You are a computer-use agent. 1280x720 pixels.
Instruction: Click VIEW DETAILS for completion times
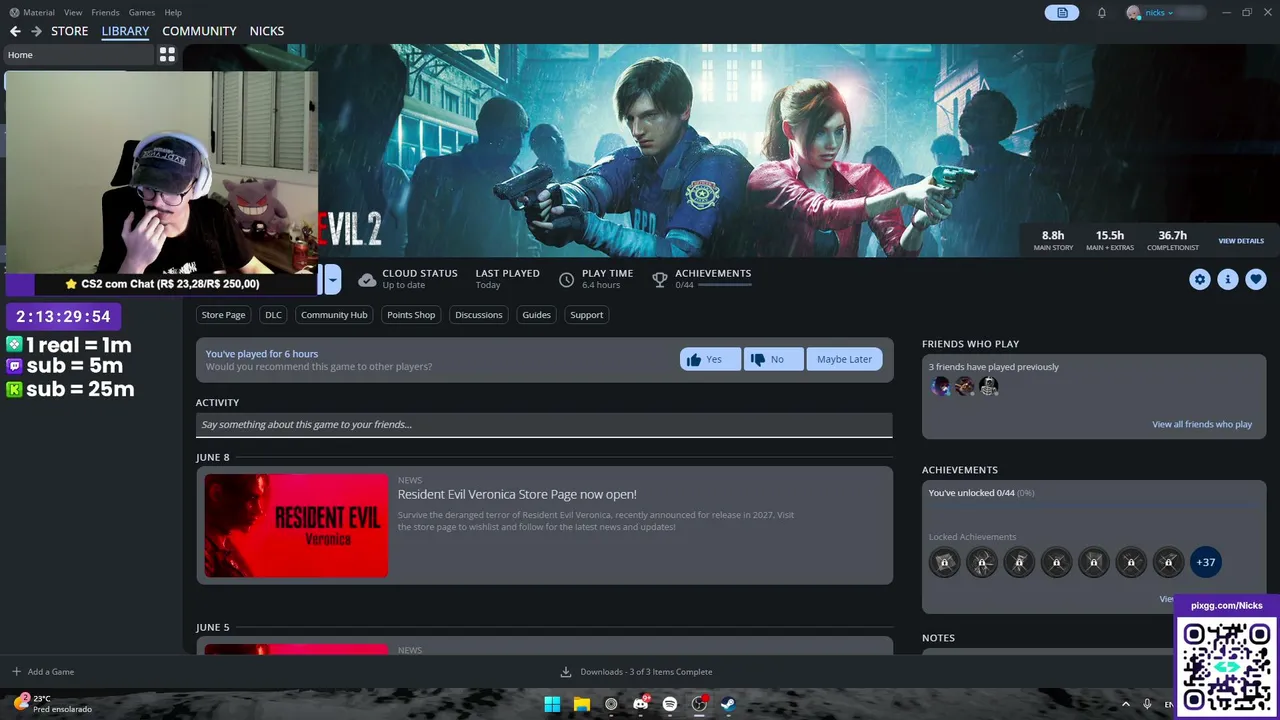coord(1241,241)
